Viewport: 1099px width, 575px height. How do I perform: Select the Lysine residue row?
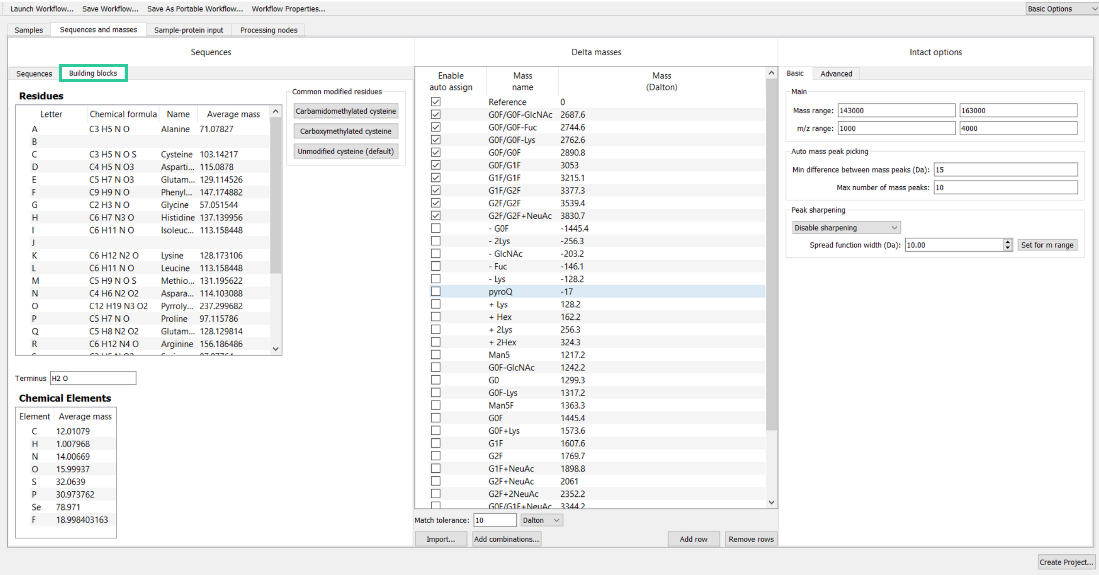coord(142,255)
